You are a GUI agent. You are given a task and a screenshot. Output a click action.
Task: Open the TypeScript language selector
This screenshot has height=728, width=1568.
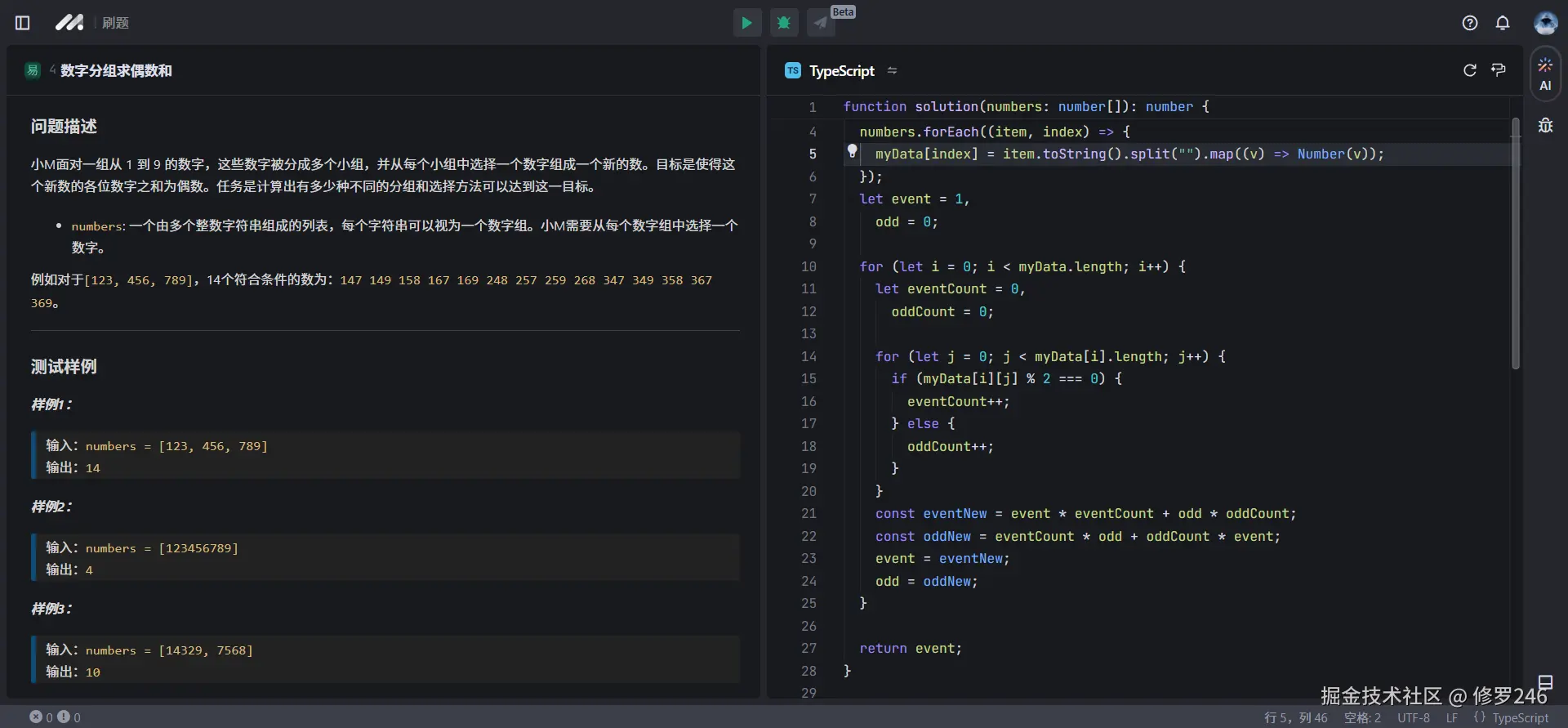click(x=840, y=71)
